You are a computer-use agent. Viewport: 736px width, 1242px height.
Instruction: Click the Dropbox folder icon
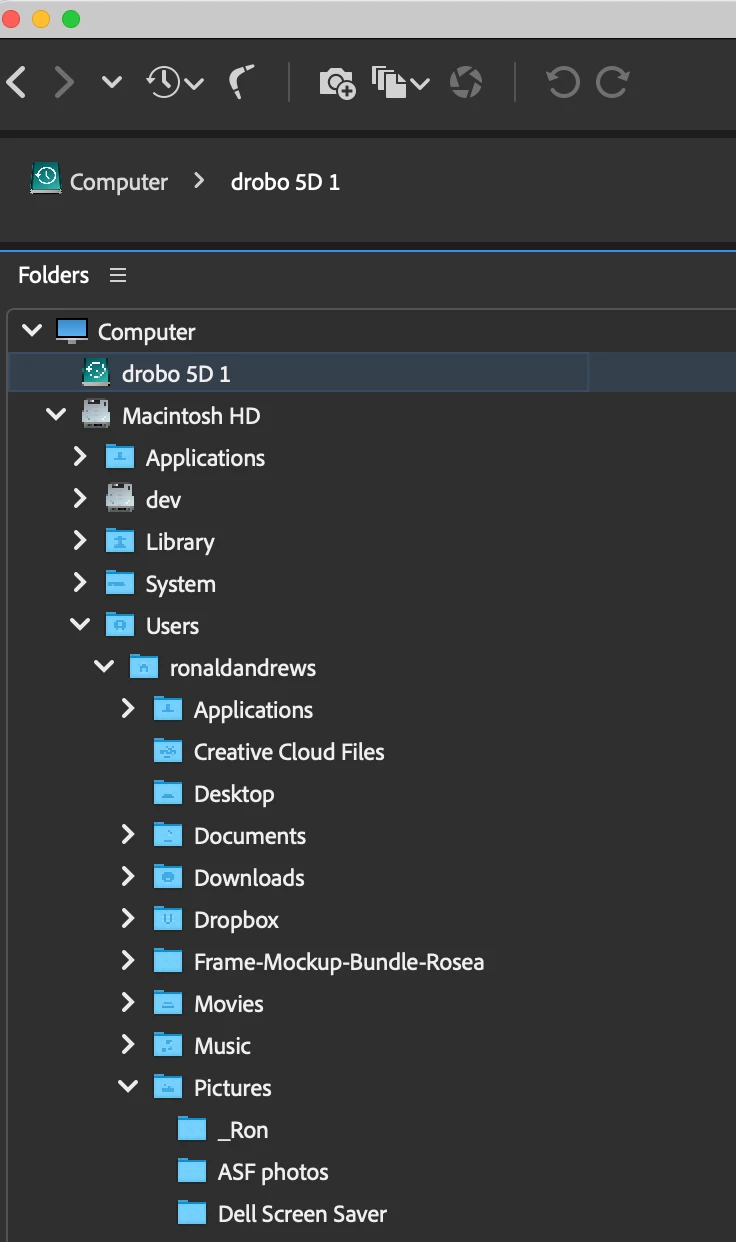pyautogui.click(x=168, y=919)
